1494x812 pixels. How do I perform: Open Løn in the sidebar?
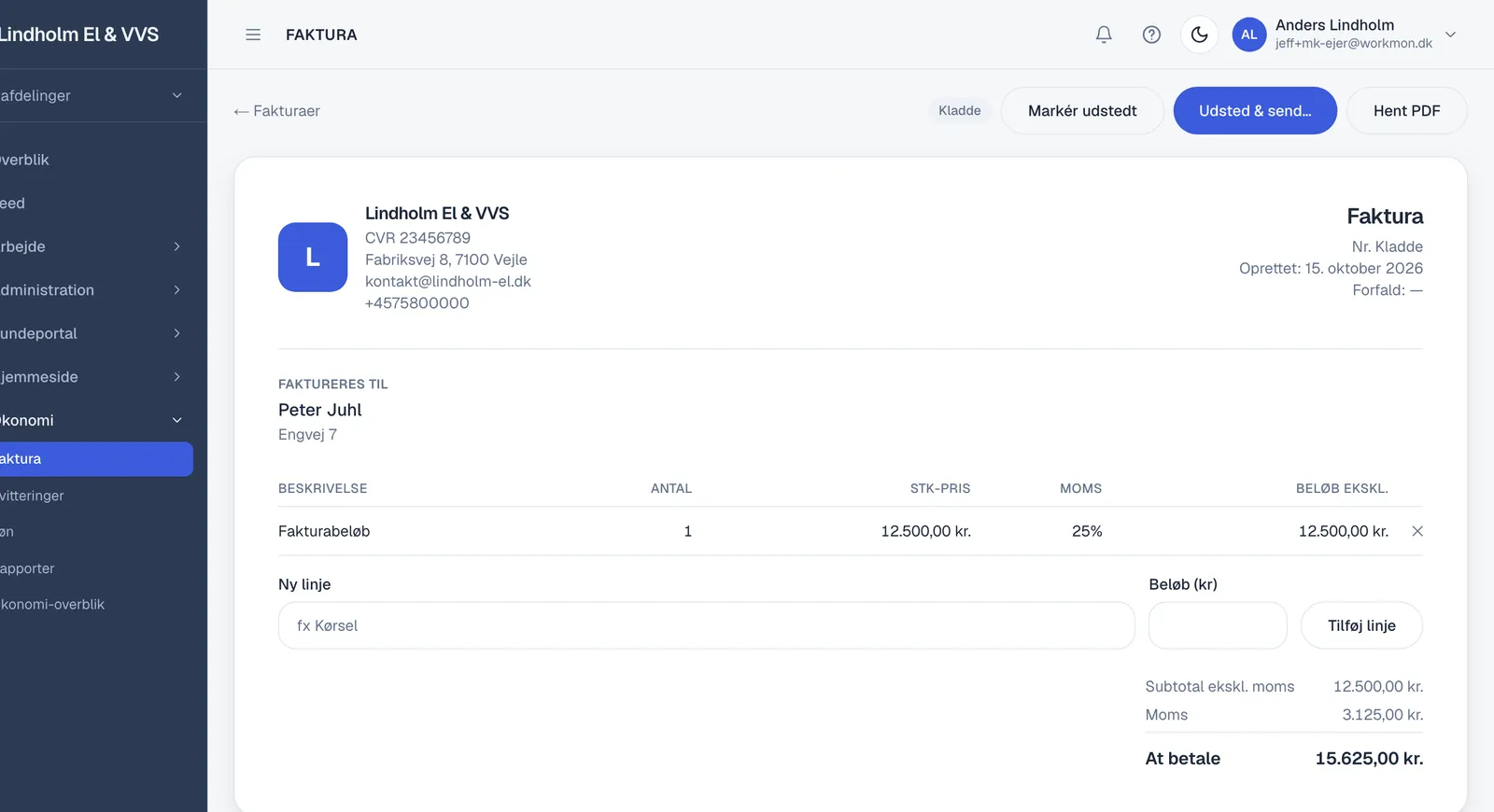(92, 532)
